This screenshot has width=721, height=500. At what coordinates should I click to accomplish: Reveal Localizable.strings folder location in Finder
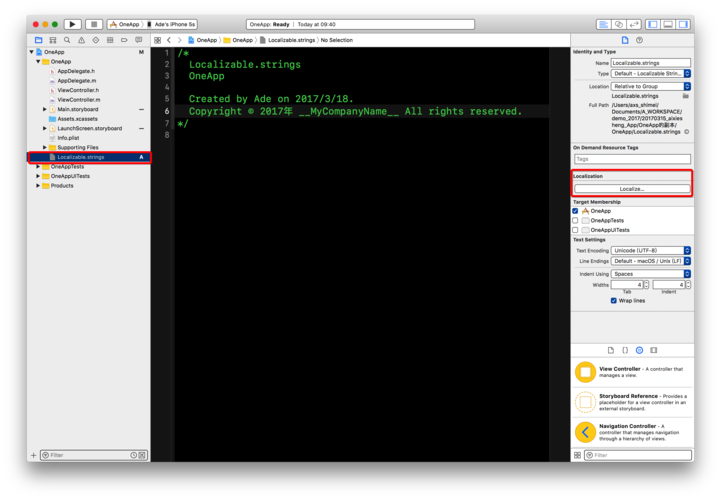pos(686,96)
